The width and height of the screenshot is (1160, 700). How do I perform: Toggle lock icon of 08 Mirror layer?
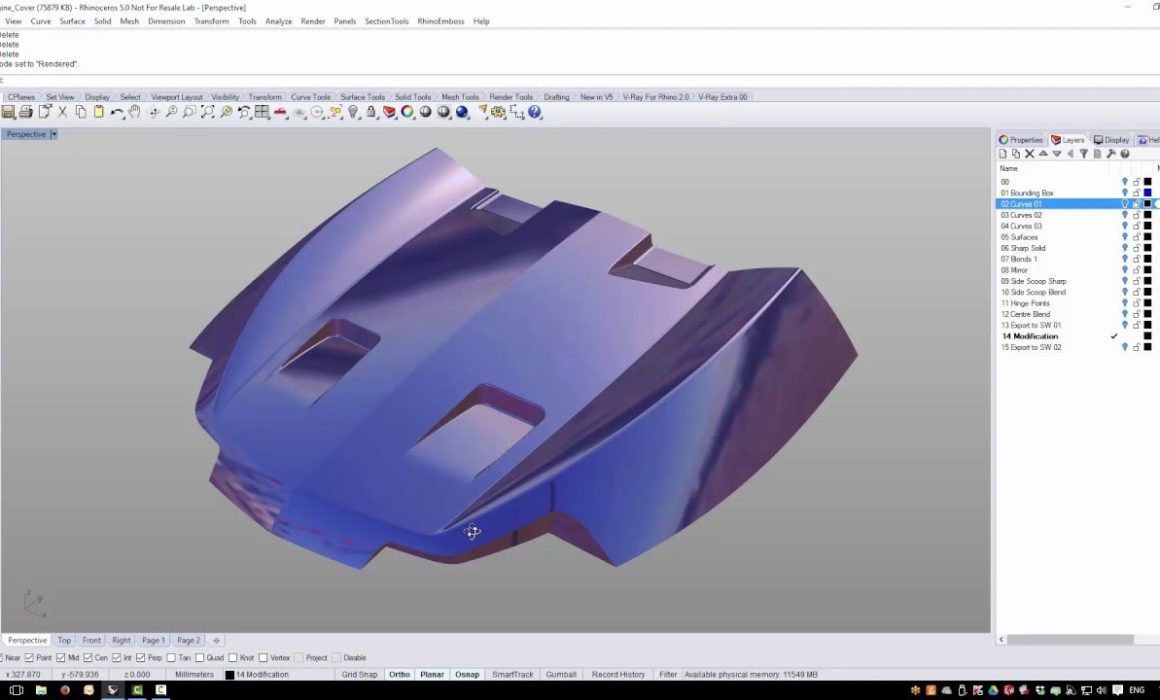(1136, 270)
